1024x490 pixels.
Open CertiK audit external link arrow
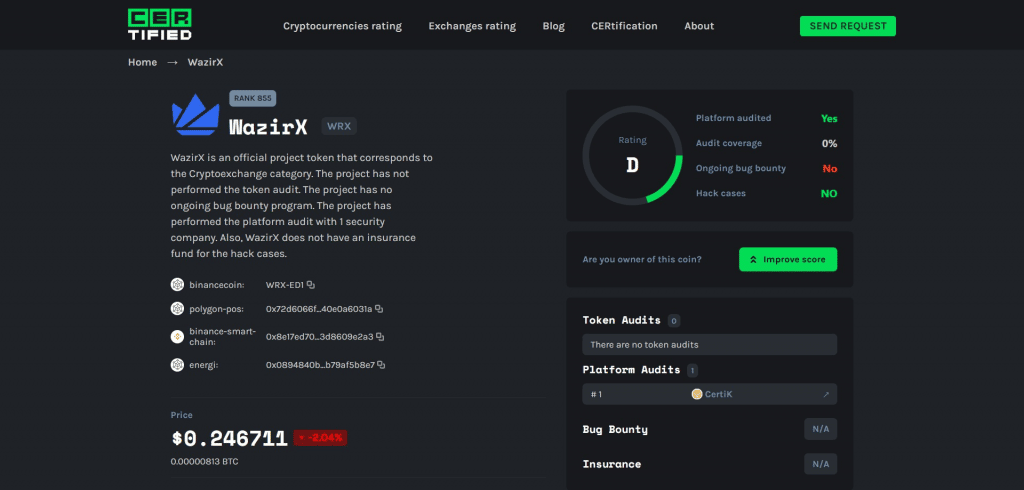[826, 394]
